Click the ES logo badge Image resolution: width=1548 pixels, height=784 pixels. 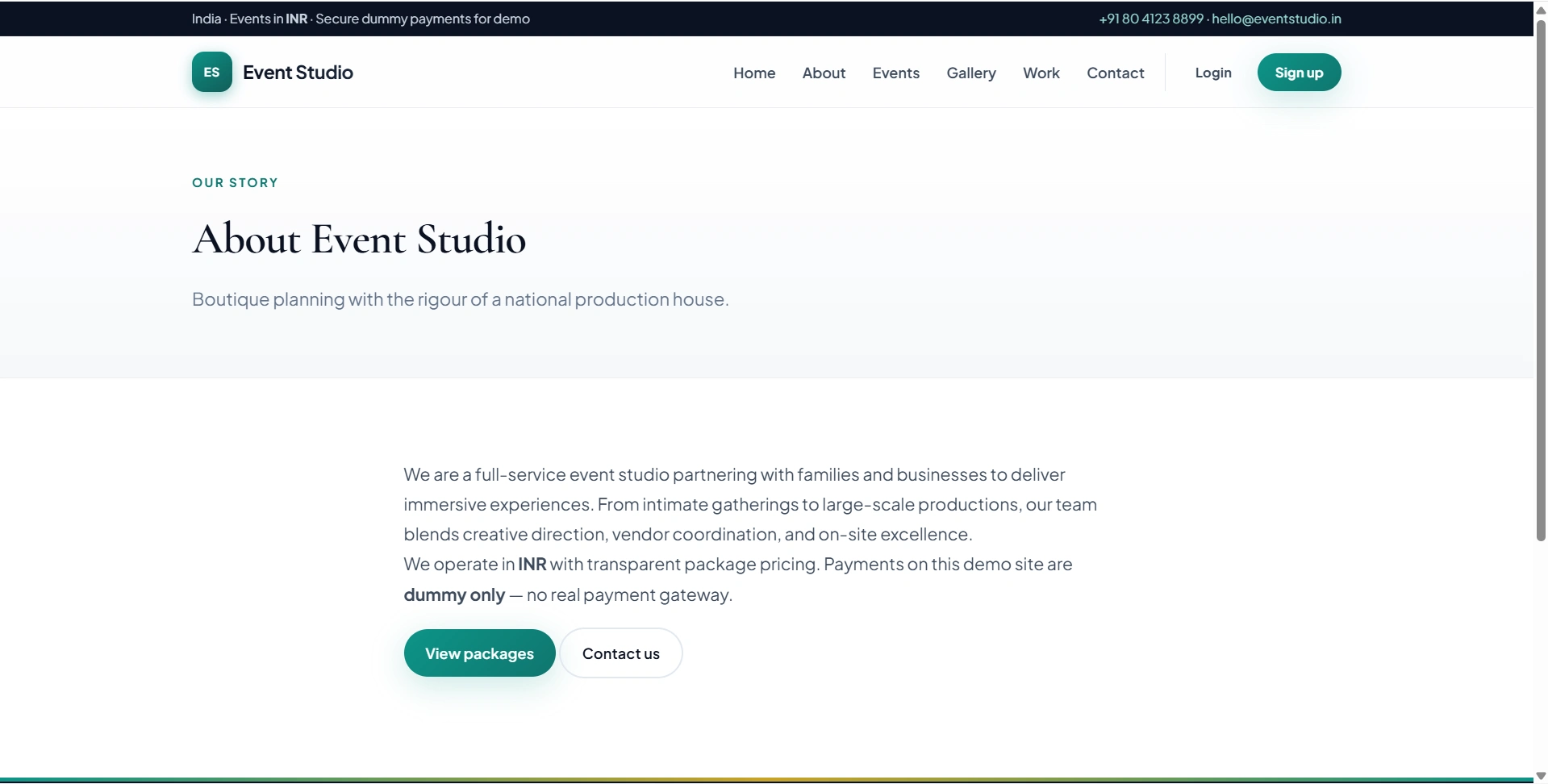click(x=211, y=72)
